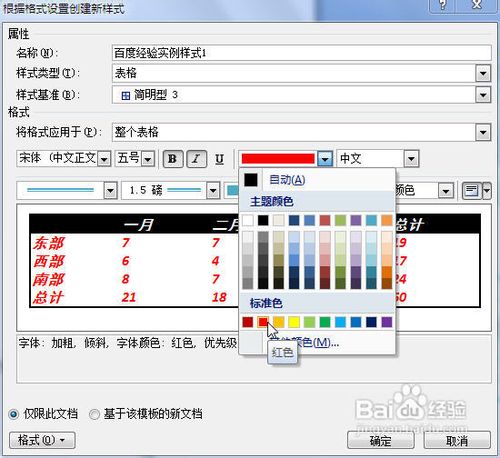Image resolution: width=500 pixels, height=458 pixels.
Task: Pick the light green standard color swatch
Action: point(309,322)
